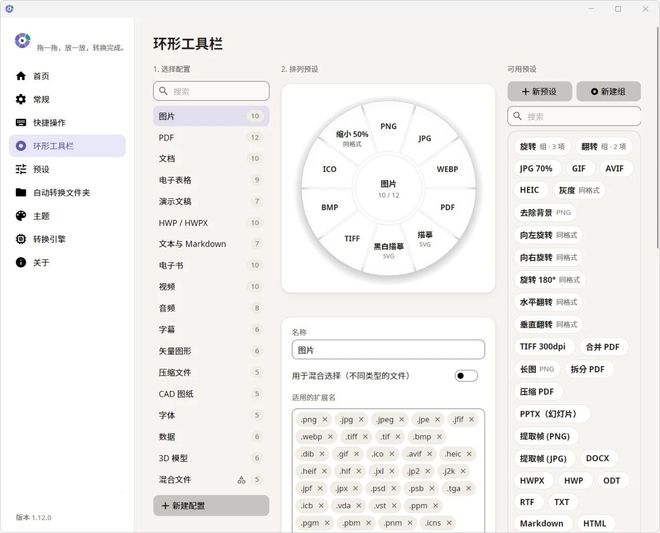Screen dimensions: 660x533
Task: Remove the .jpeg extension tag
Action: (x=402, y=419)
